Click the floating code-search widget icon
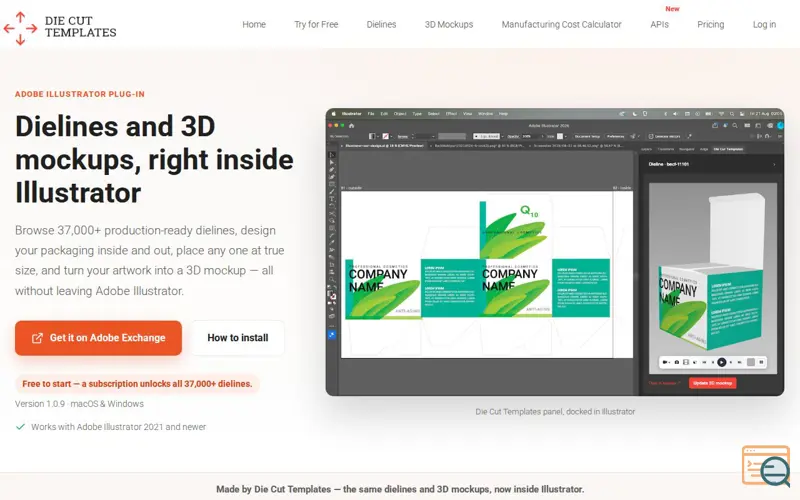 click(x=766, y=466)
